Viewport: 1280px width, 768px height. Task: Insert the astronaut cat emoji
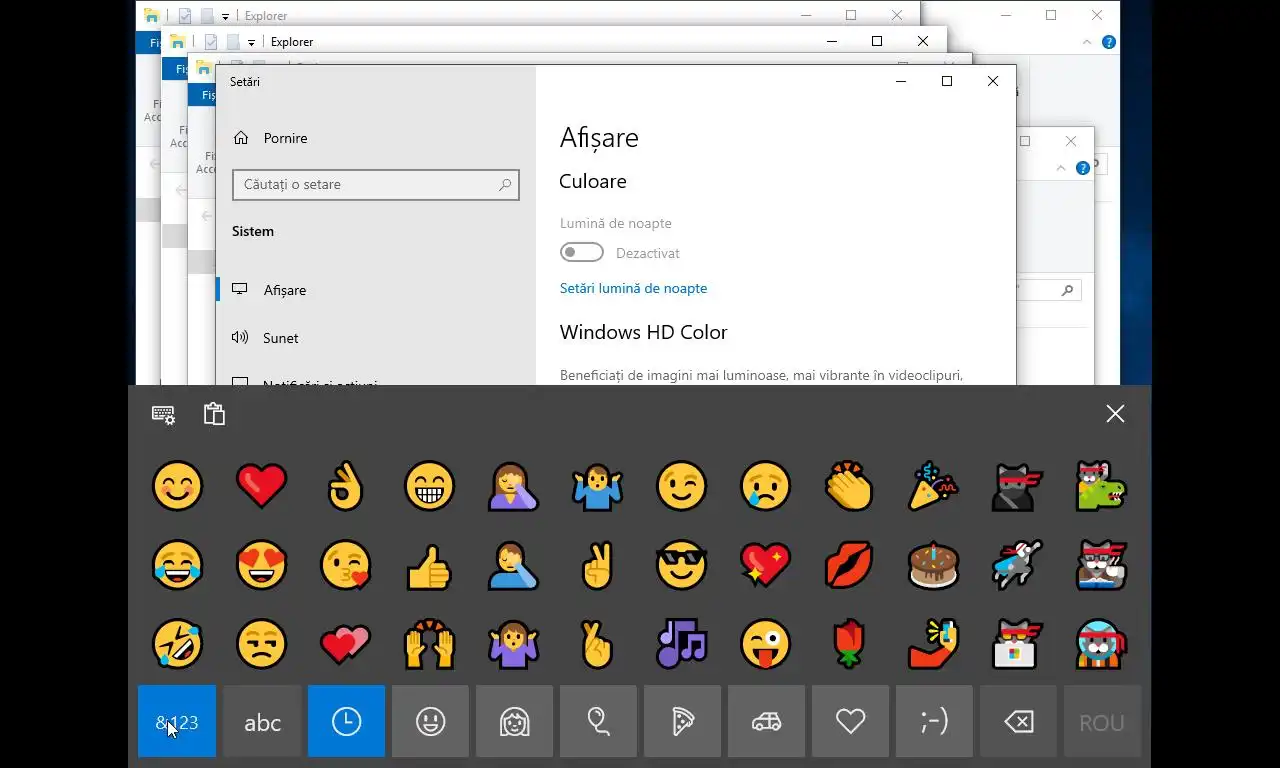pos(1101,643)
